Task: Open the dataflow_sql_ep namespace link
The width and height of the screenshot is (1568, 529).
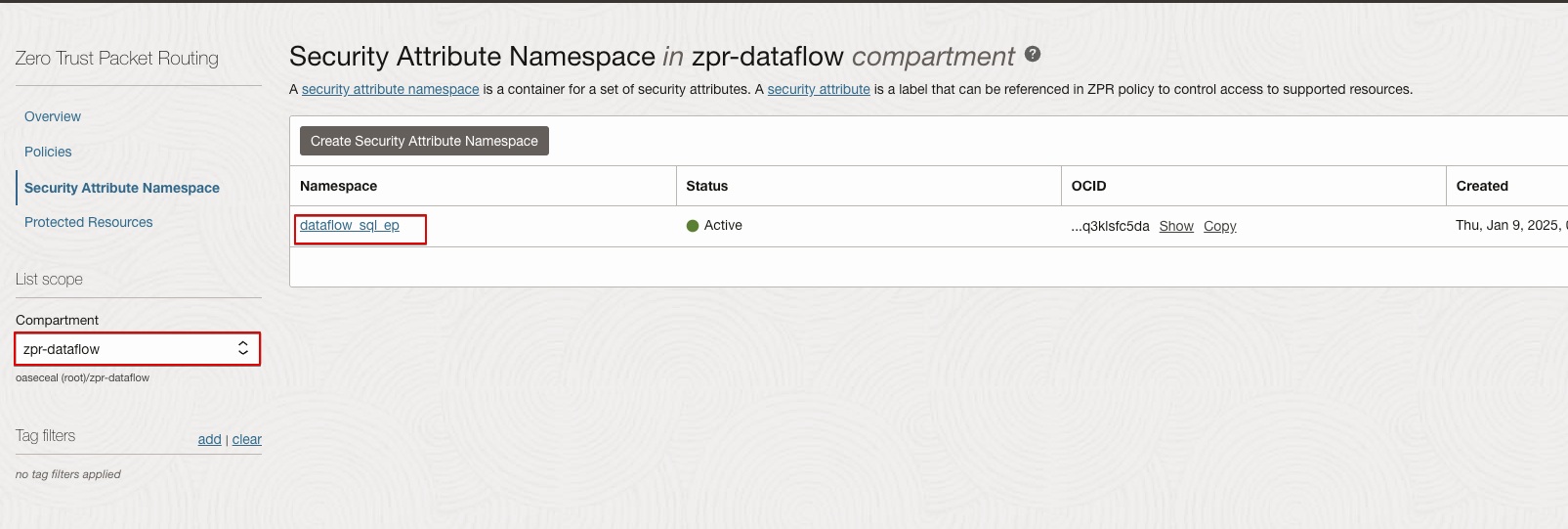Action: [x=350, y=225]
